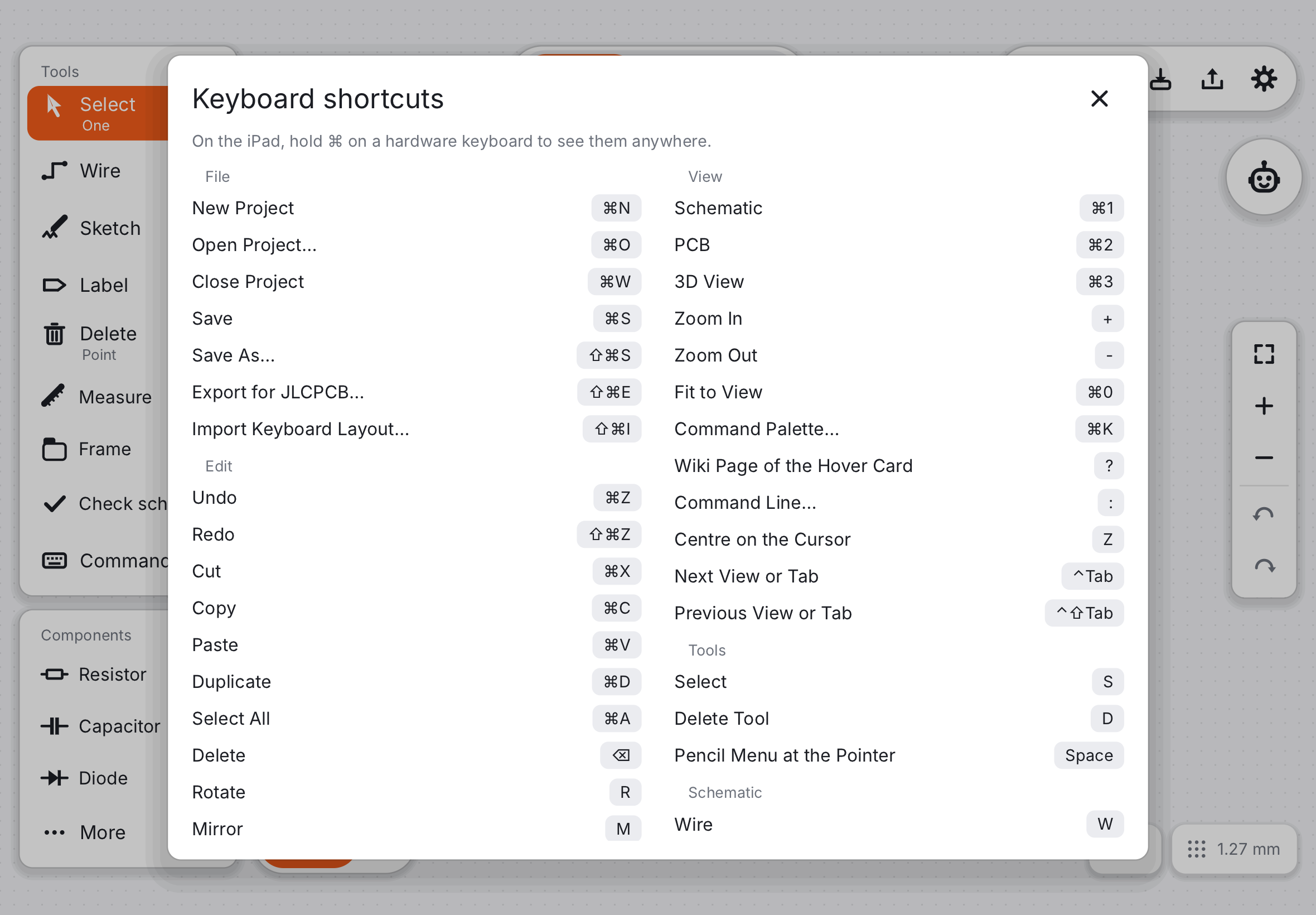
Task: Activate the Select One tool
Action: click(98, 113)
